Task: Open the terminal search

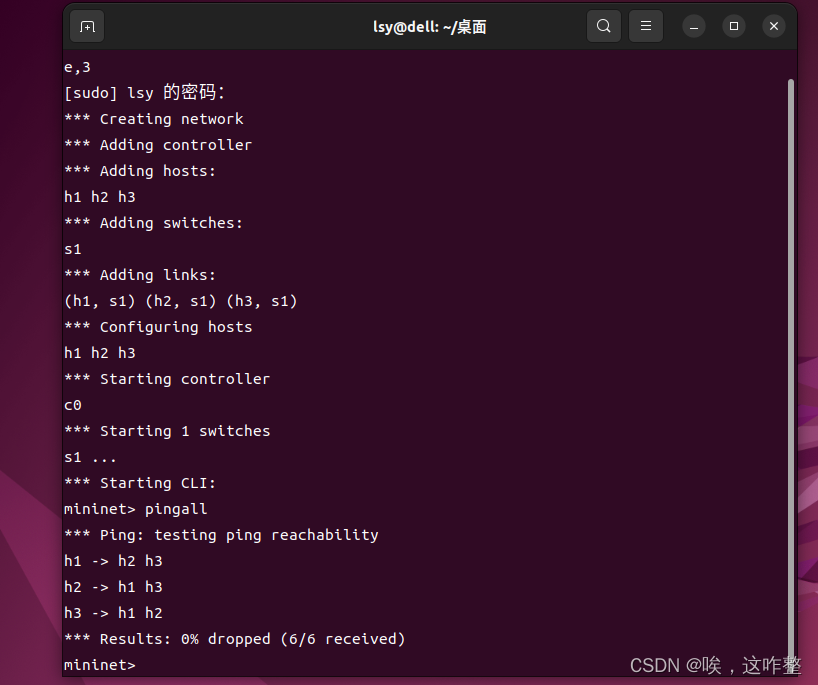Action: tap(604, 26)
